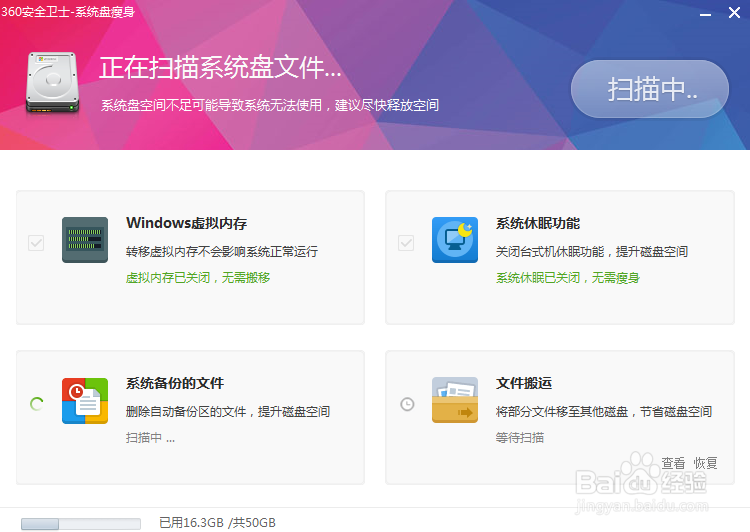
Task: Click the Windows虚拟内存 title
Action: point(187,223)
